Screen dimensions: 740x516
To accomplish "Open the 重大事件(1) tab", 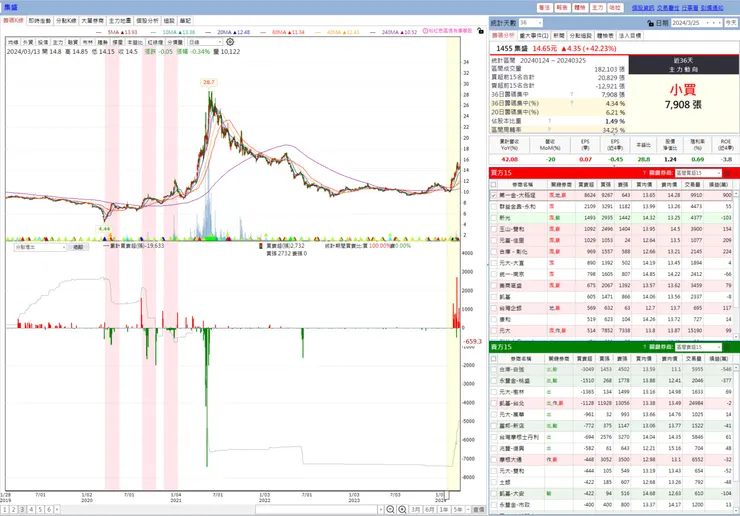I will (534, 35).
